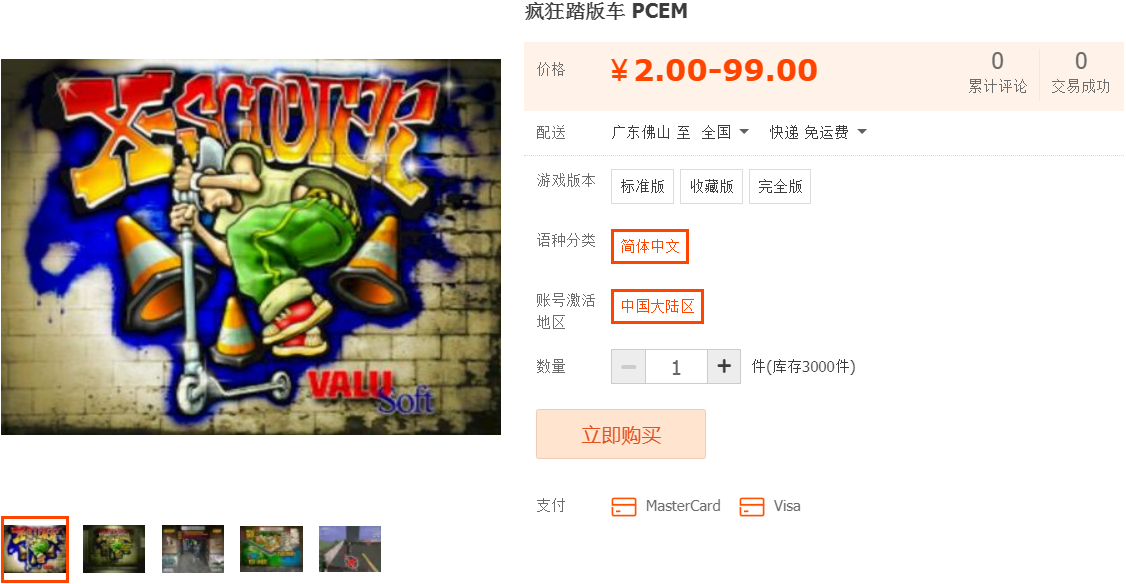Select the third gameplay screenshot thumbnail

tap(192, 549)
